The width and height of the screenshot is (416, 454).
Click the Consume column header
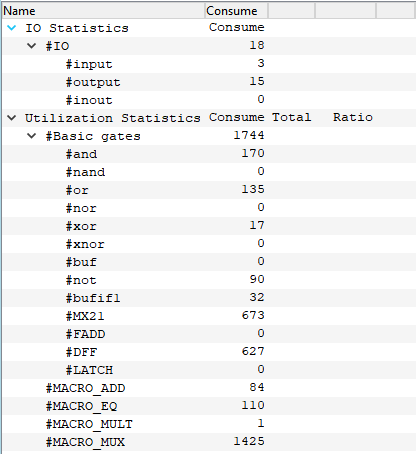236,11
